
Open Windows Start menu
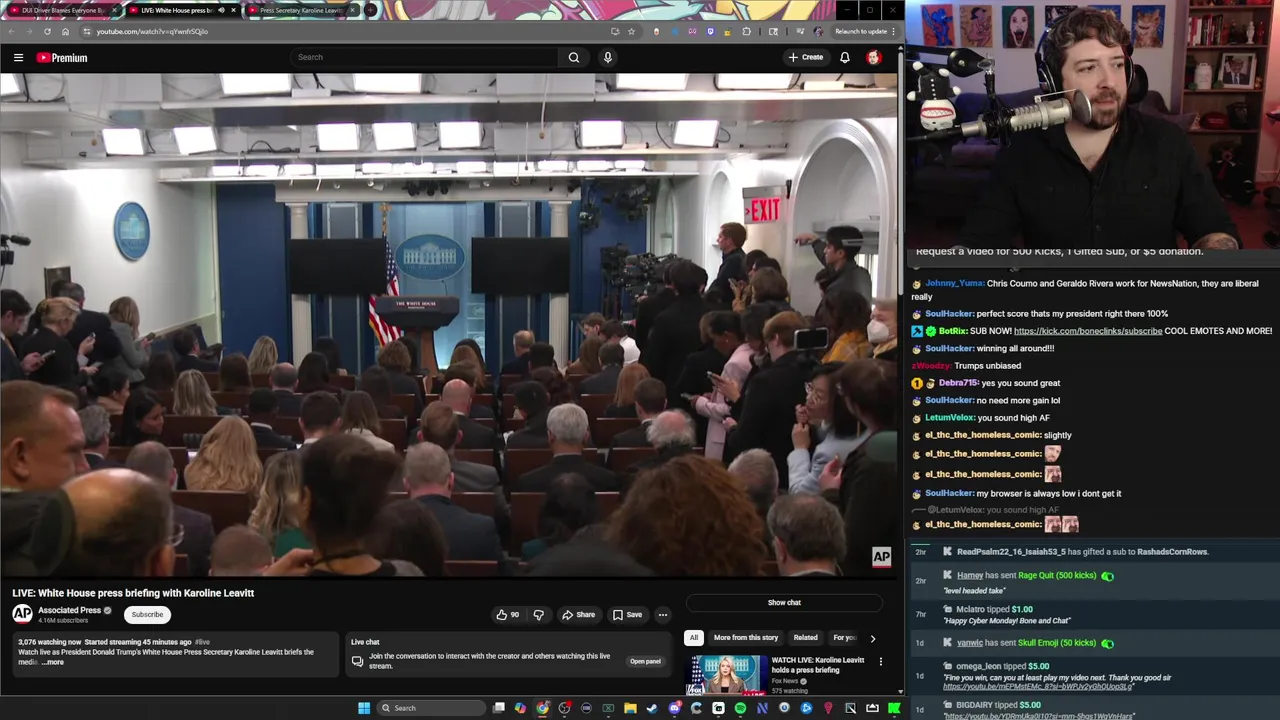364,708
